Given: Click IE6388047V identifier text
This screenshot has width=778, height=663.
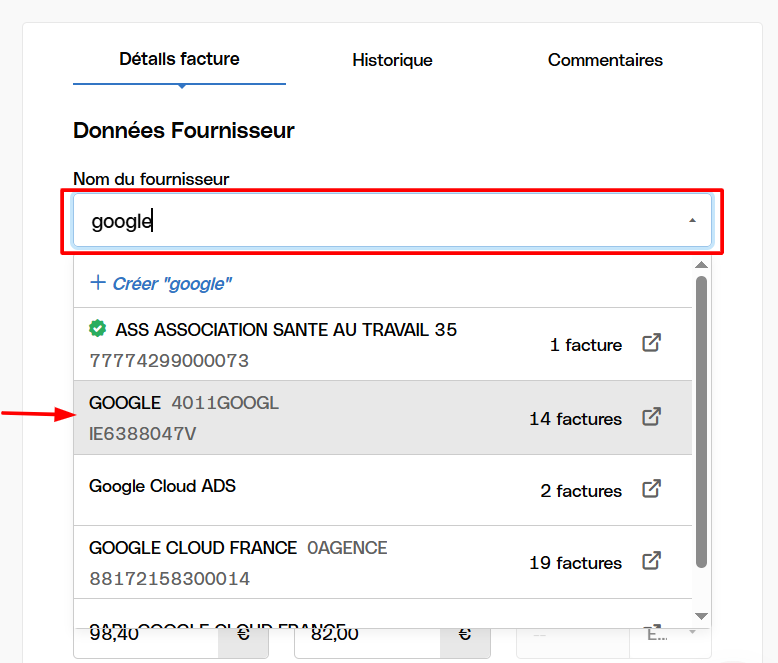Looking at the screenshot, I should [142, 434].
